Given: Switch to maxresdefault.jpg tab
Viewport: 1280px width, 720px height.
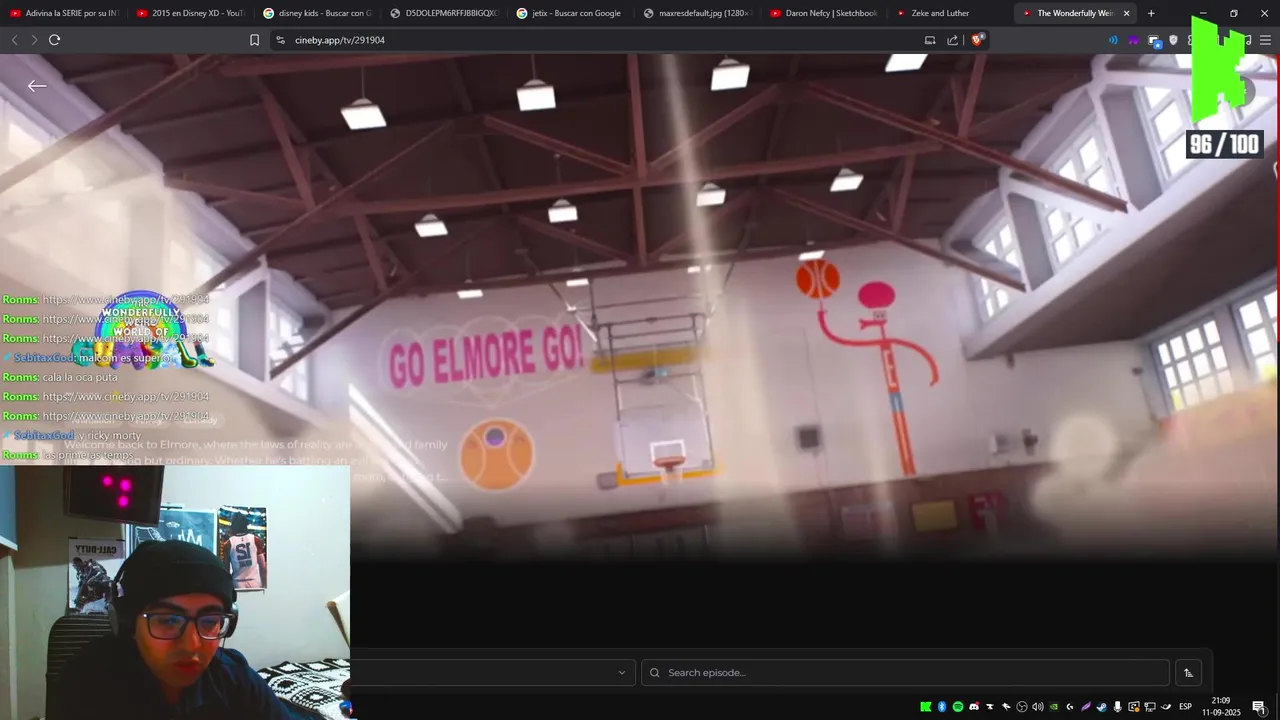Looking at the screenshot, I should click(697, 13).
